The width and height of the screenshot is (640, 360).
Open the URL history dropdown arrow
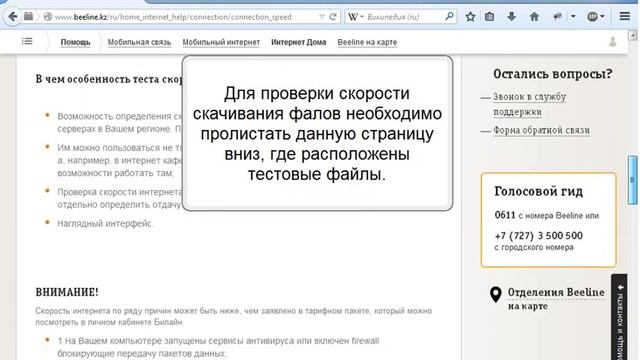(322, 17)
